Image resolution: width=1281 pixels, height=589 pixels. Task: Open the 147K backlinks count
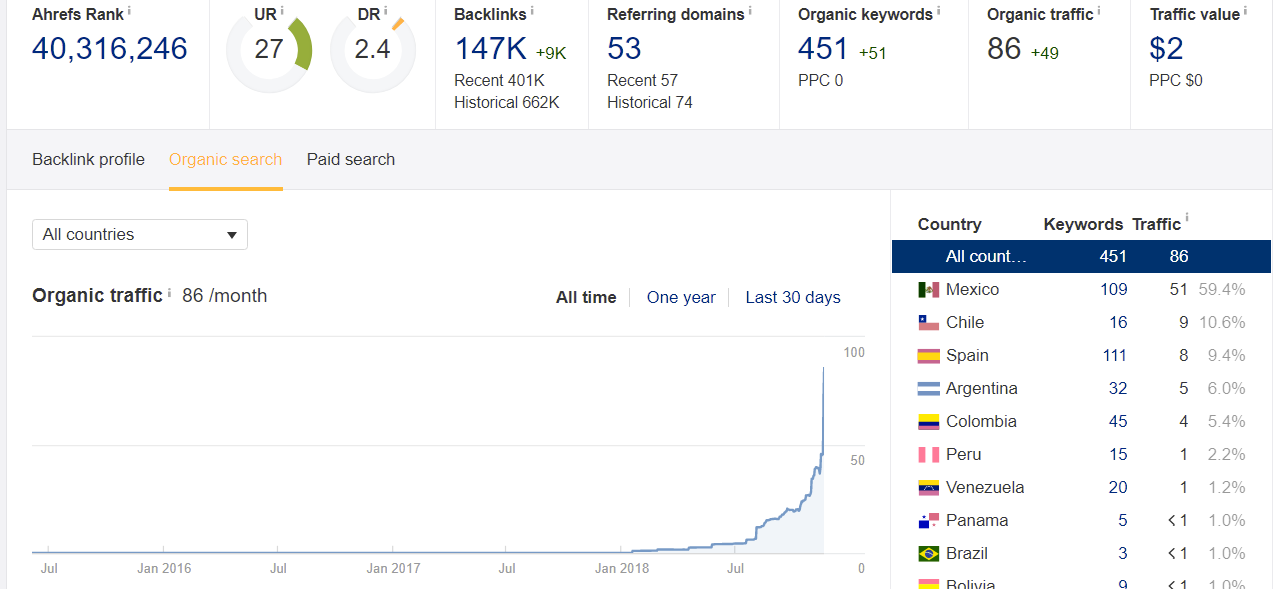(x=491, y=48)
